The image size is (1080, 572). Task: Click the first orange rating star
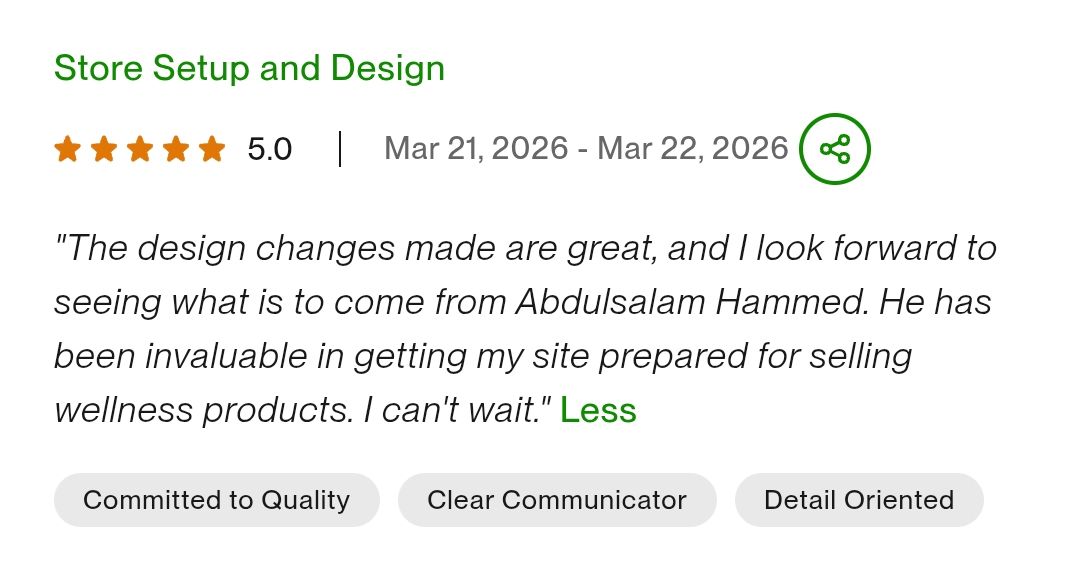click(x=68, y=149)
